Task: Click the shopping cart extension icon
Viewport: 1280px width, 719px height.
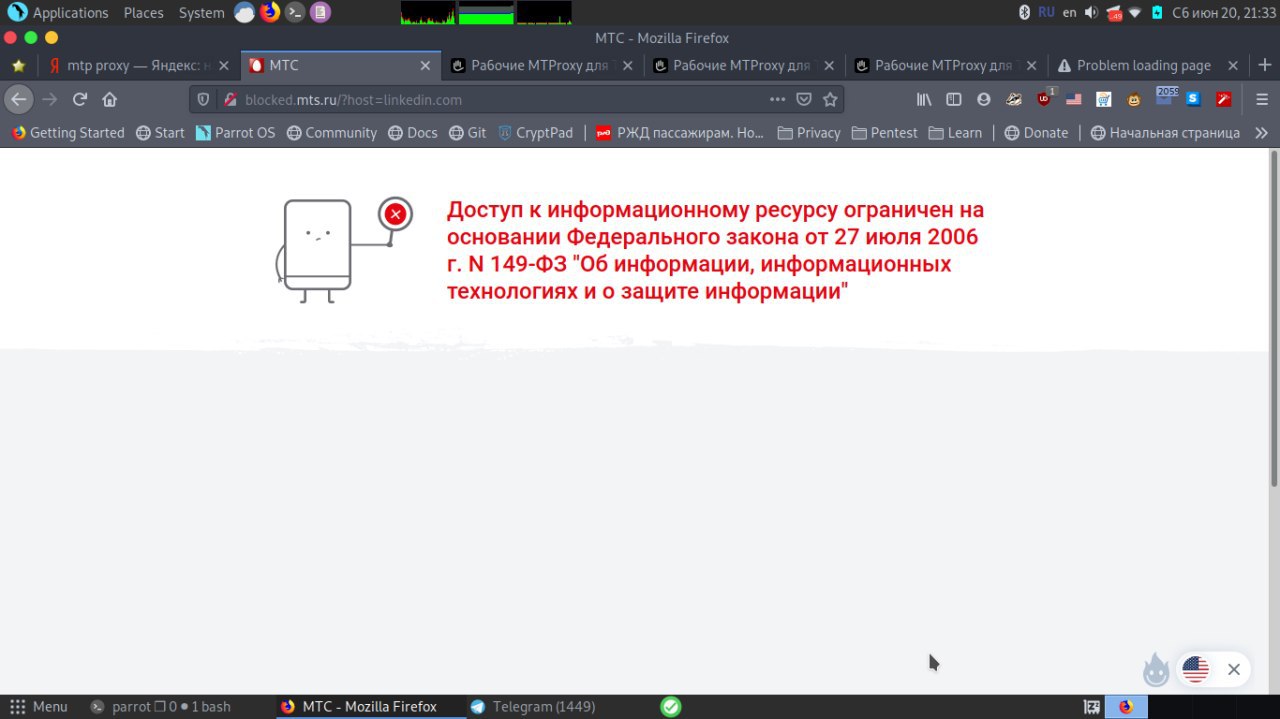Action: click(x=1104, y=99)
